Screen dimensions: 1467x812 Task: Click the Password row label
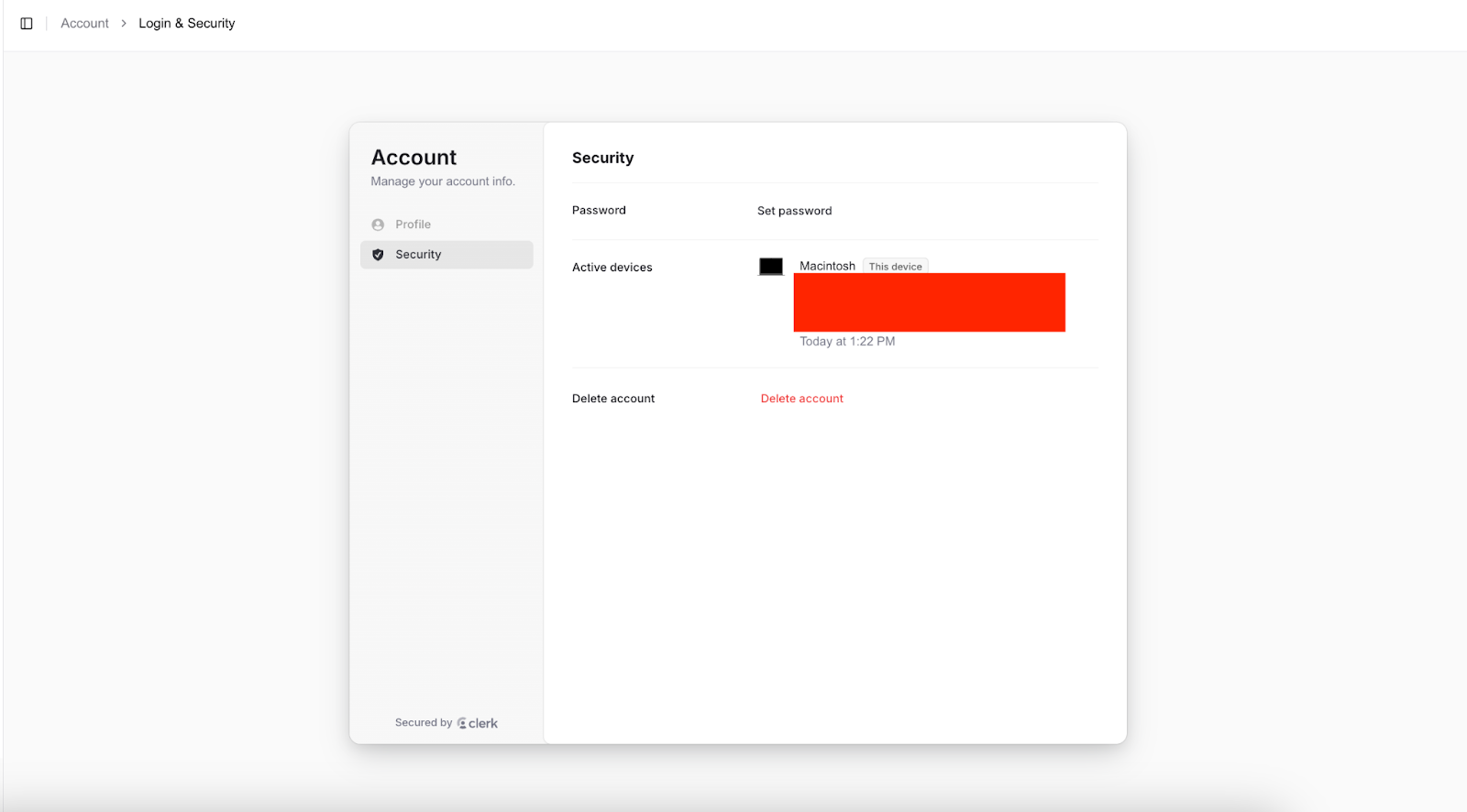(x=599, y=211)
